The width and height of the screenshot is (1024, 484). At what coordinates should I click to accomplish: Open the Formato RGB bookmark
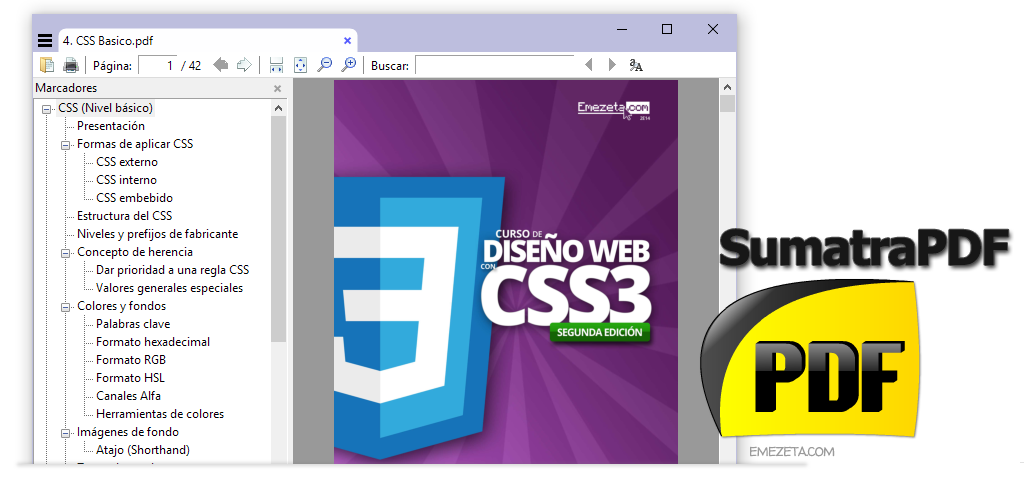[131, 360]
